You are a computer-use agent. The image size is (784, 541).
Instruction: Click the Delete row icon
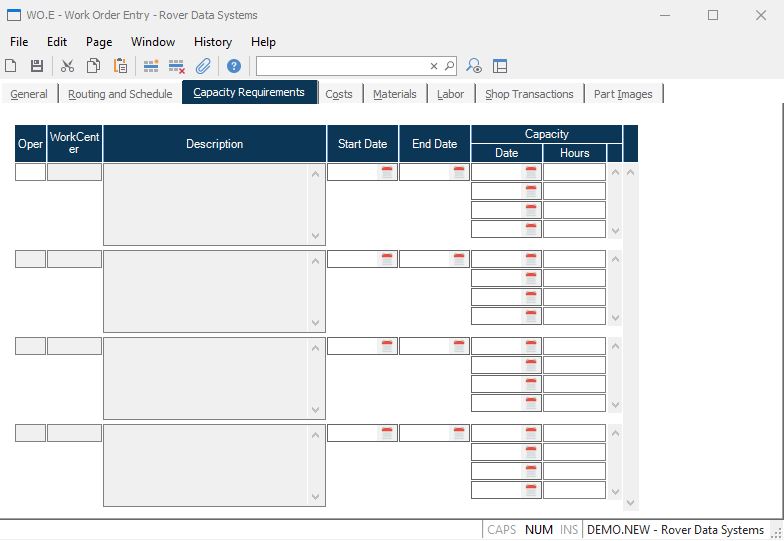[x=177, y=66]
